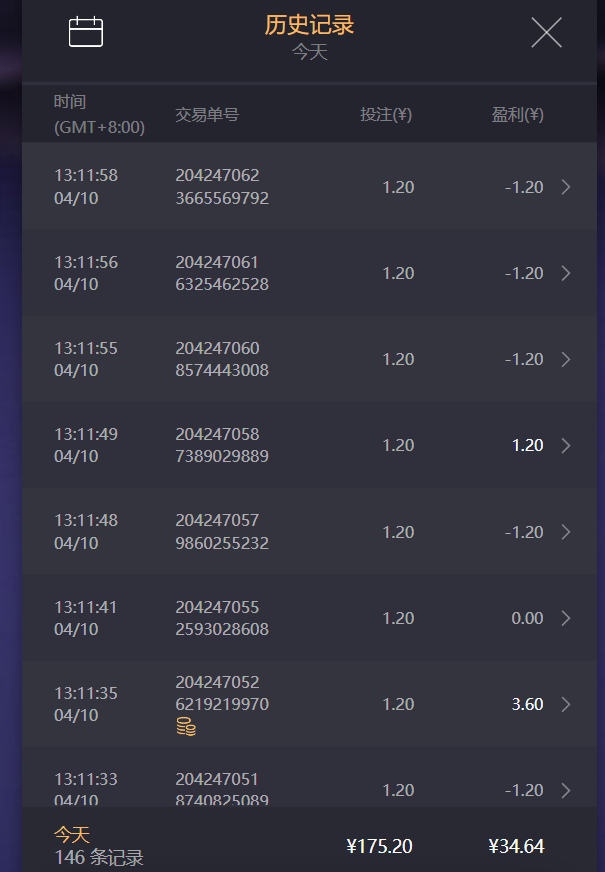Expand the 13:11:33 record chevron
This screenshot has width=605, height=872.
click(x=566, y=790)
